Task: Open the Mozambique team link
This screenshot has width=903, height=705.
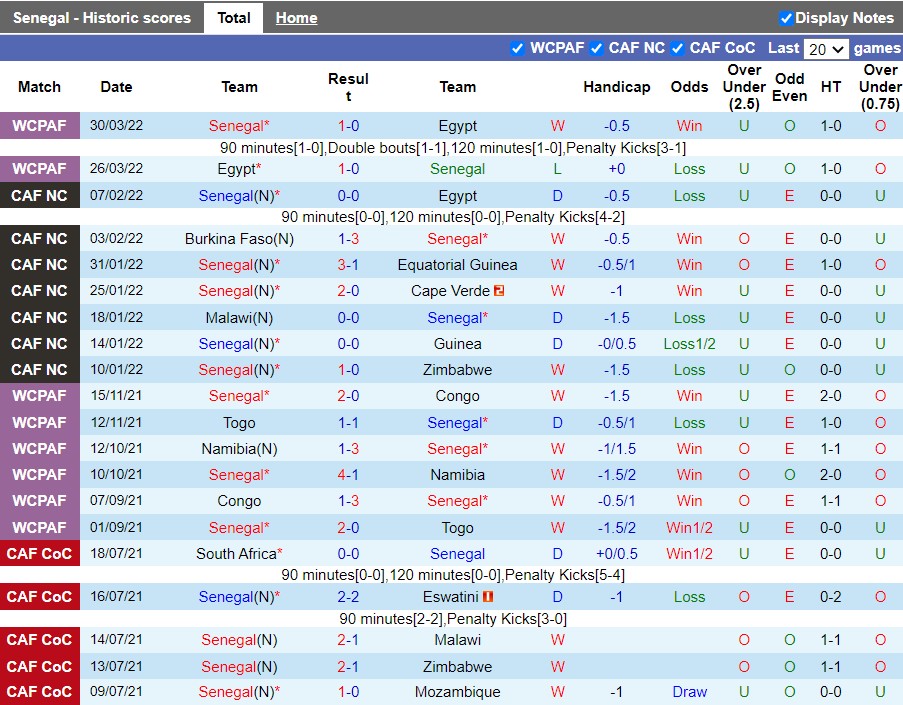Action: (x=457, y=692)
